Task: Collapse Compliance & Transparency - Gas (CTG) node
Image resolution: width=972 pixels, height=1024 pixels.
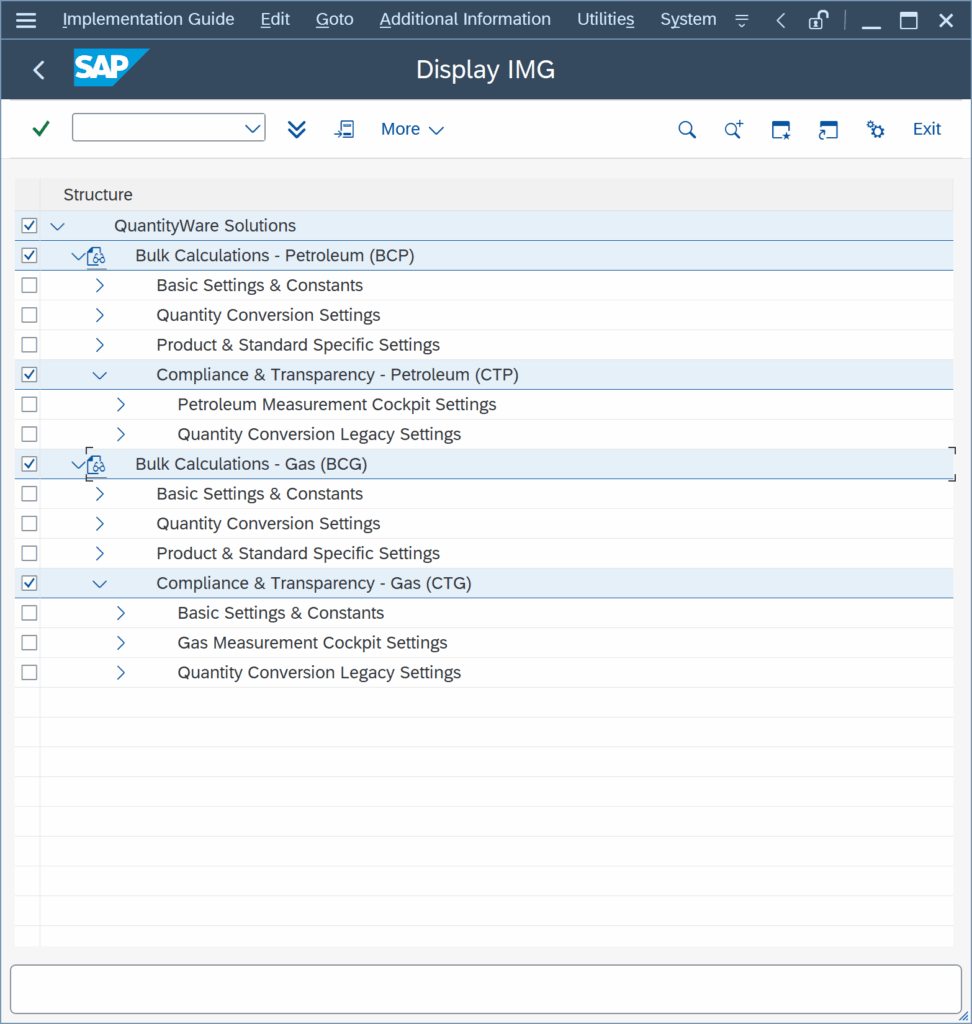Action: tap(99, 584)
